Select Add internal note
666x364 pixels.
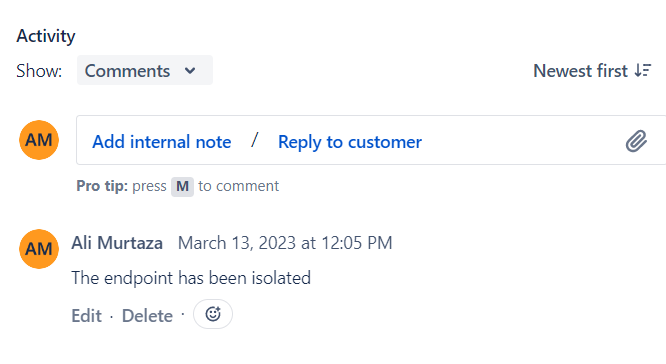tap(161, 142)
